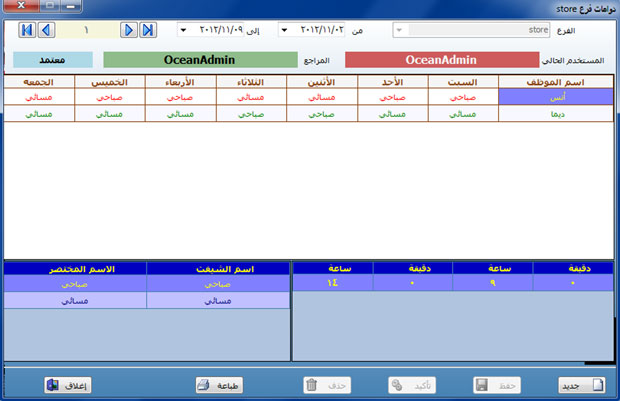Click the جديد (New) button

[x=582, y=384]
